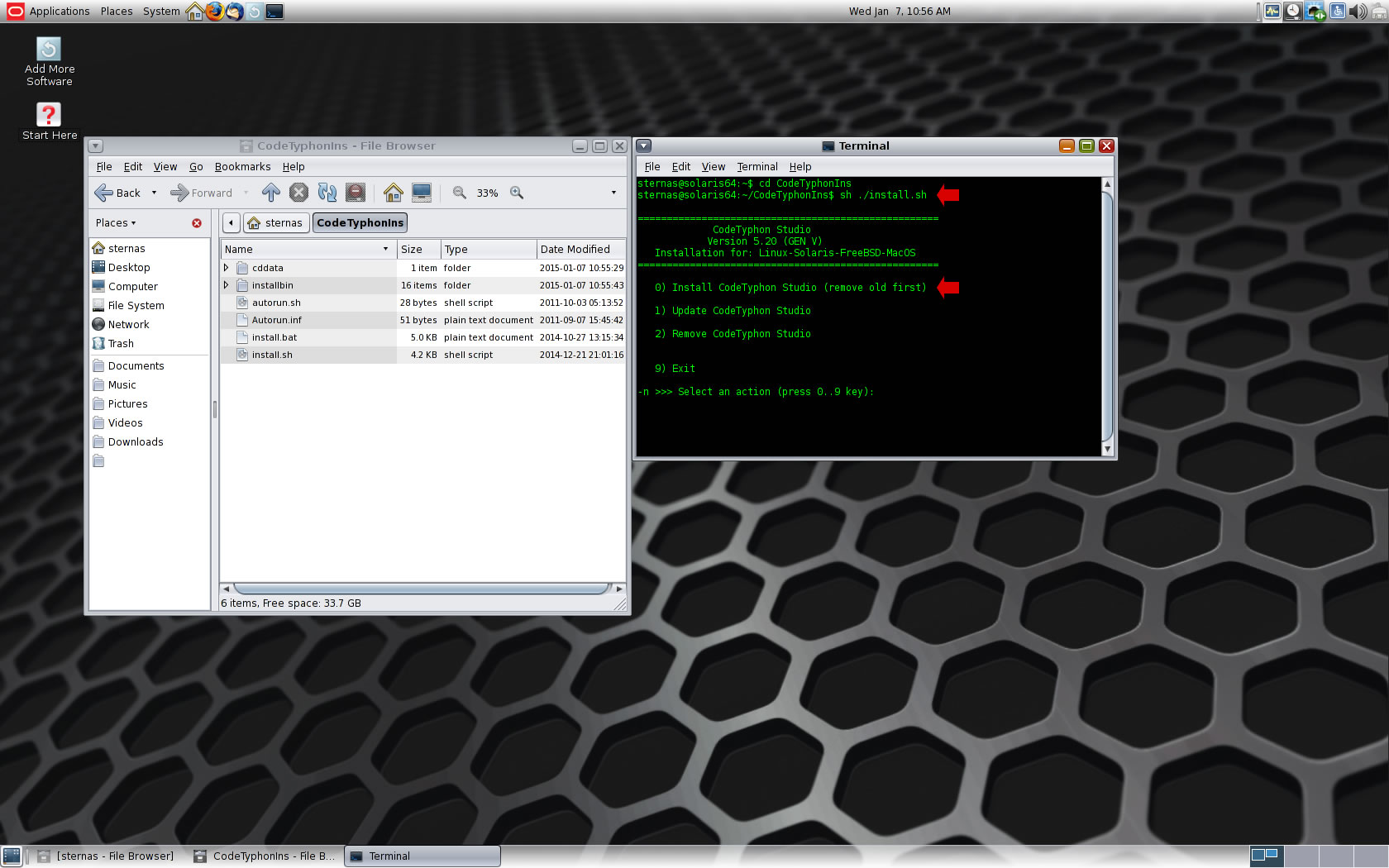Go to Home folder via toolbar icon
Viewport: 1389px width, 868px height.
[394, 193]
